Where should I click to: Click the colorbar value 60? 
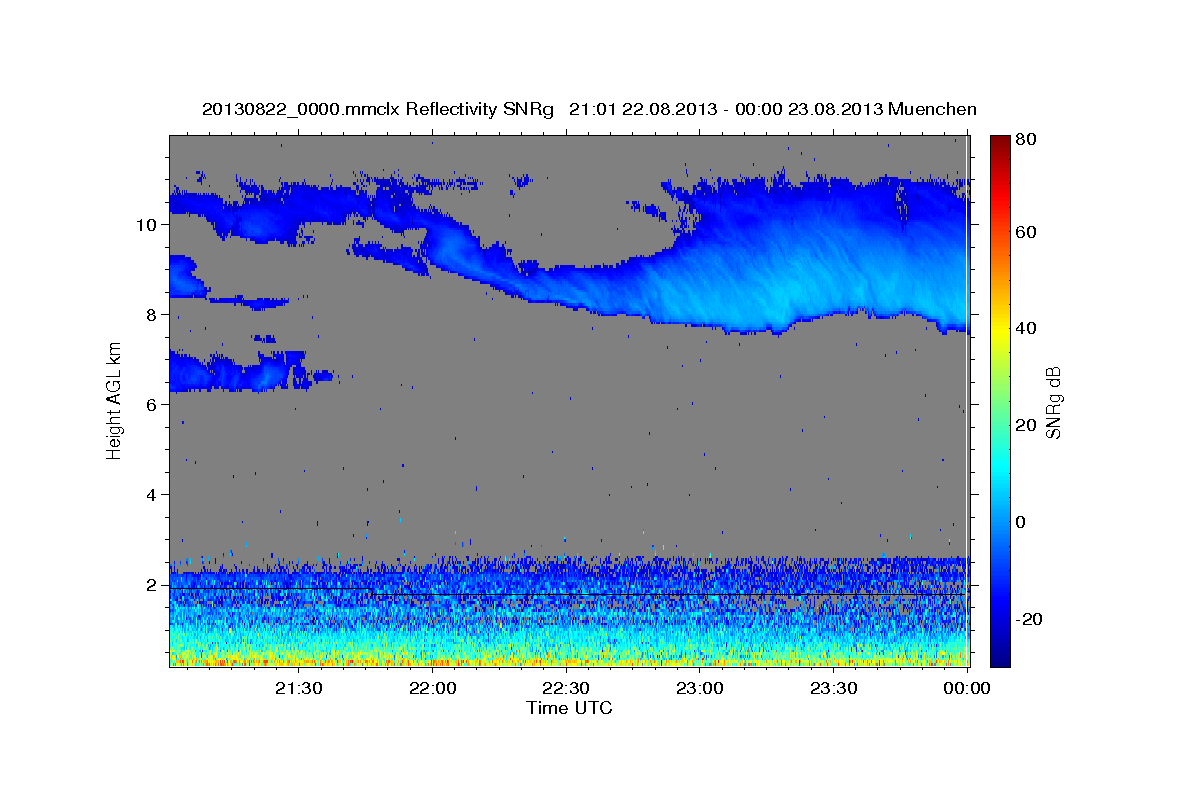click(1025, 232)
